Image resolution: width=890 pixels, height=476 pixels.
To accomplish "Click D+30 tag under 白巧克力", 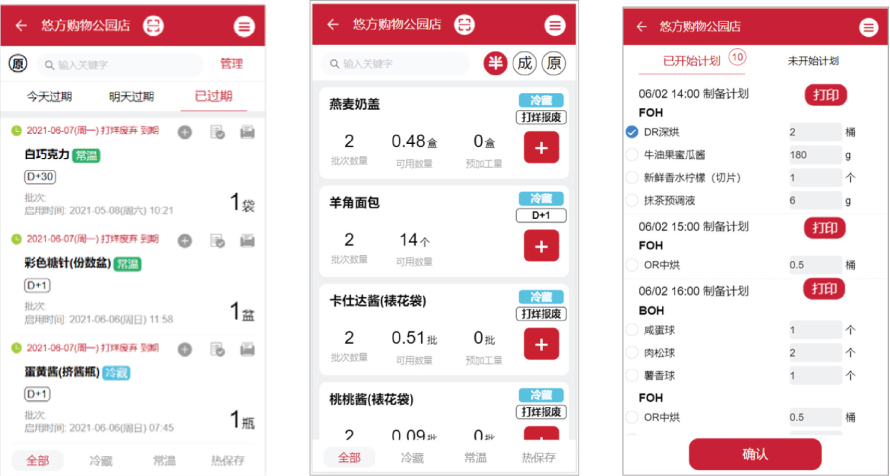I will 40,176.
